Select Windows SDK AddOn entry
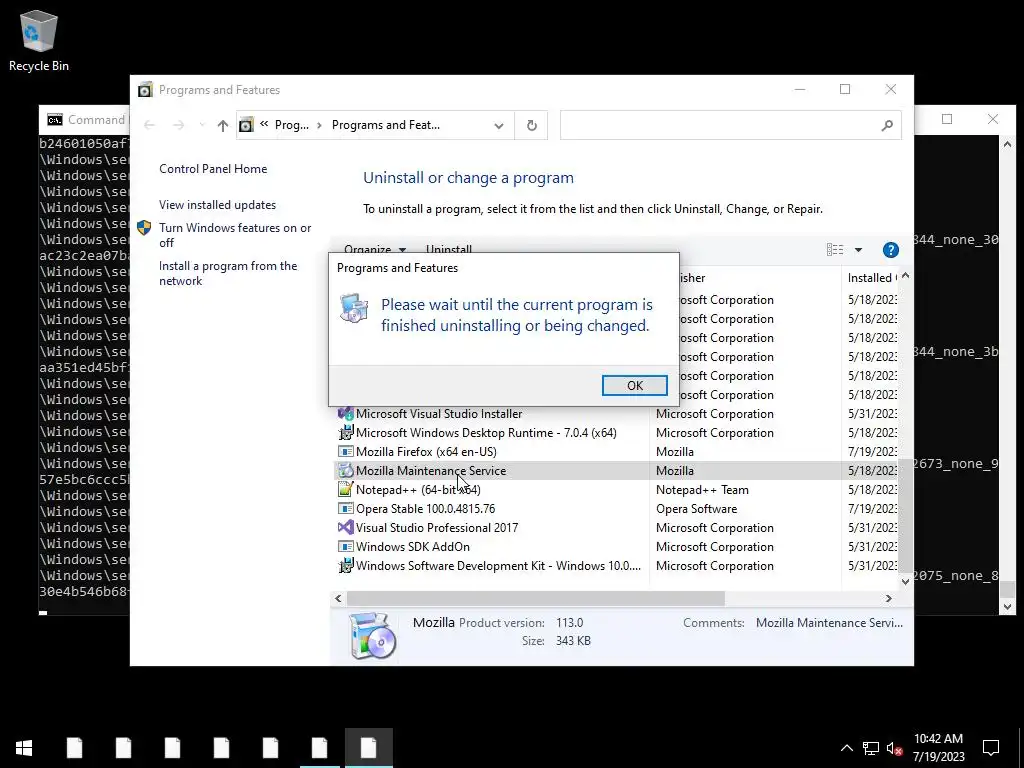The height and width of the screenshot is (768, 1024). point(413,547)
